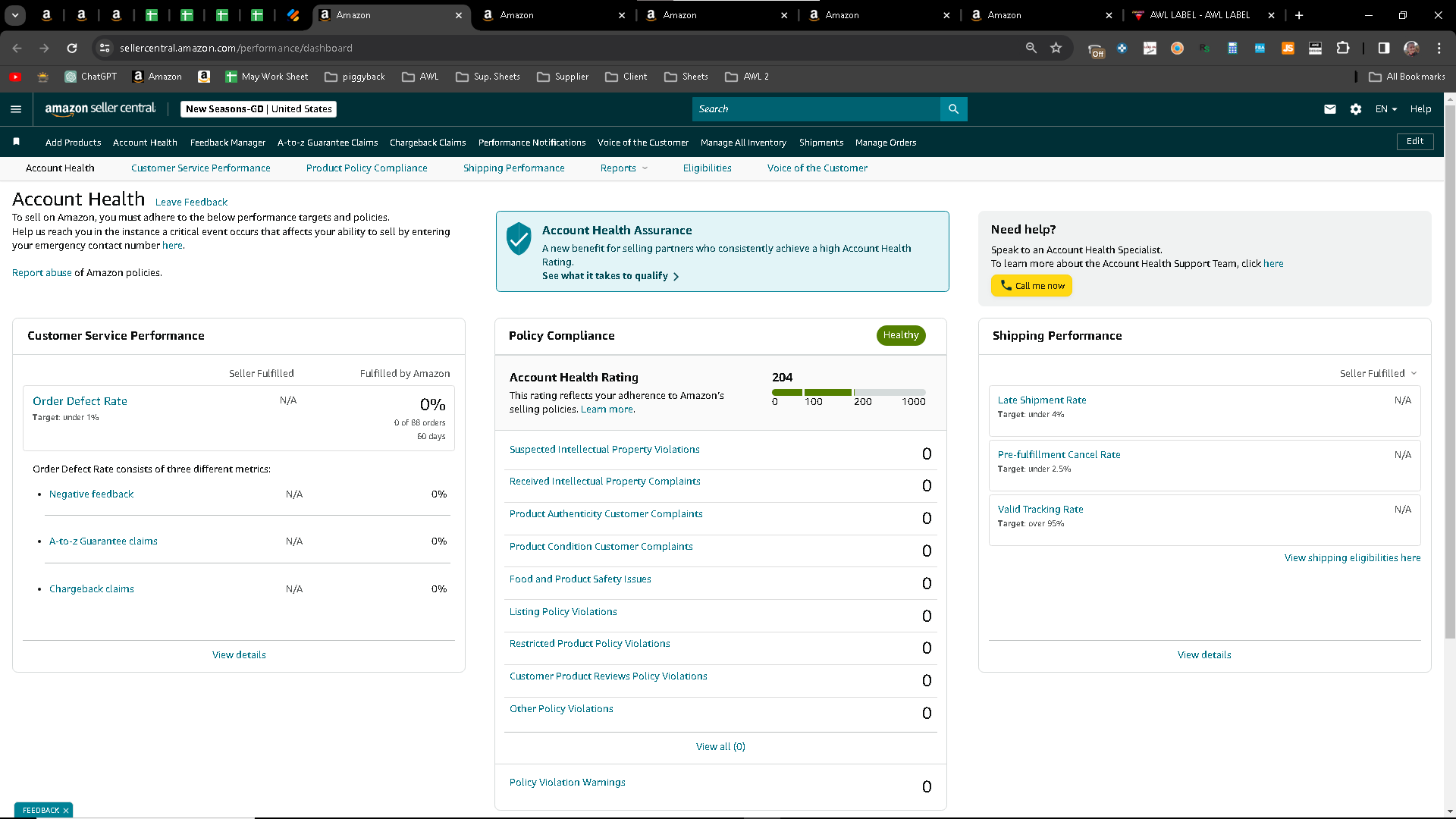Click into the Seller Central search field
Screen dimensions: 1456x819
coord(816,109)
